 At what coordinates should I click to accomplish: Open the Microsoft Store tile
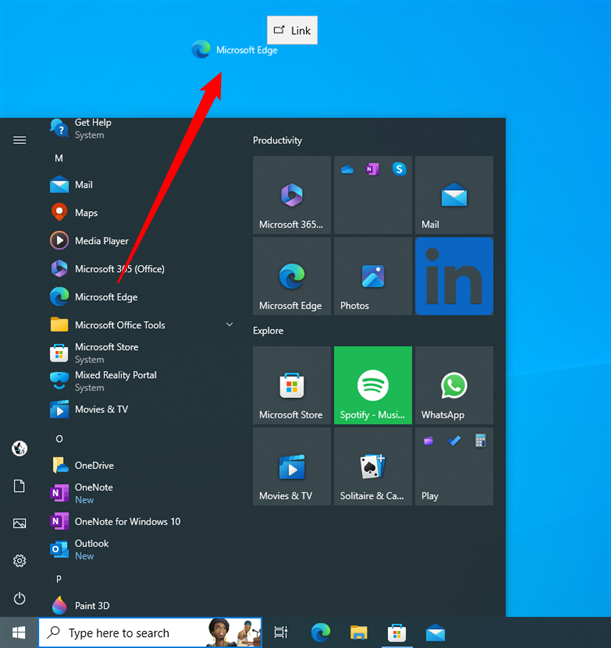292,385
